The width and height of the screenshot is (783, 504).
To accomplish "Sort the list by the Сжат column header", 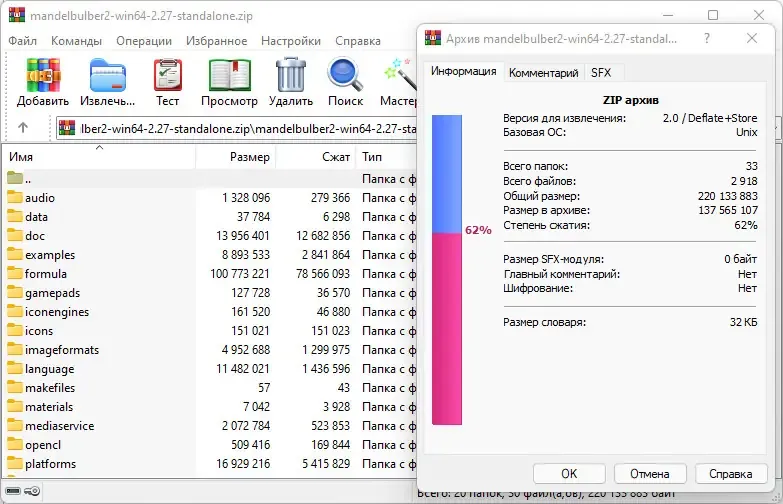I will tap(316, 157).
